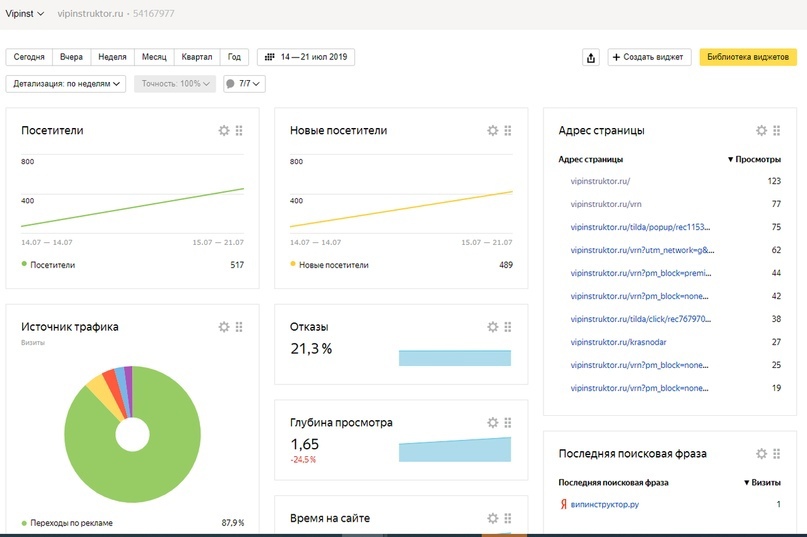The image size is (807, 537).
Task: Open link vipinstruktor.ru/vrn?pm_block=premi...
Action: tap(641, 273)
